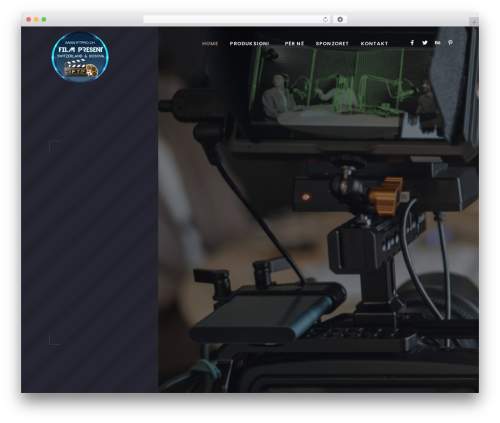Click the Film Present circular logo

[80, 57]
